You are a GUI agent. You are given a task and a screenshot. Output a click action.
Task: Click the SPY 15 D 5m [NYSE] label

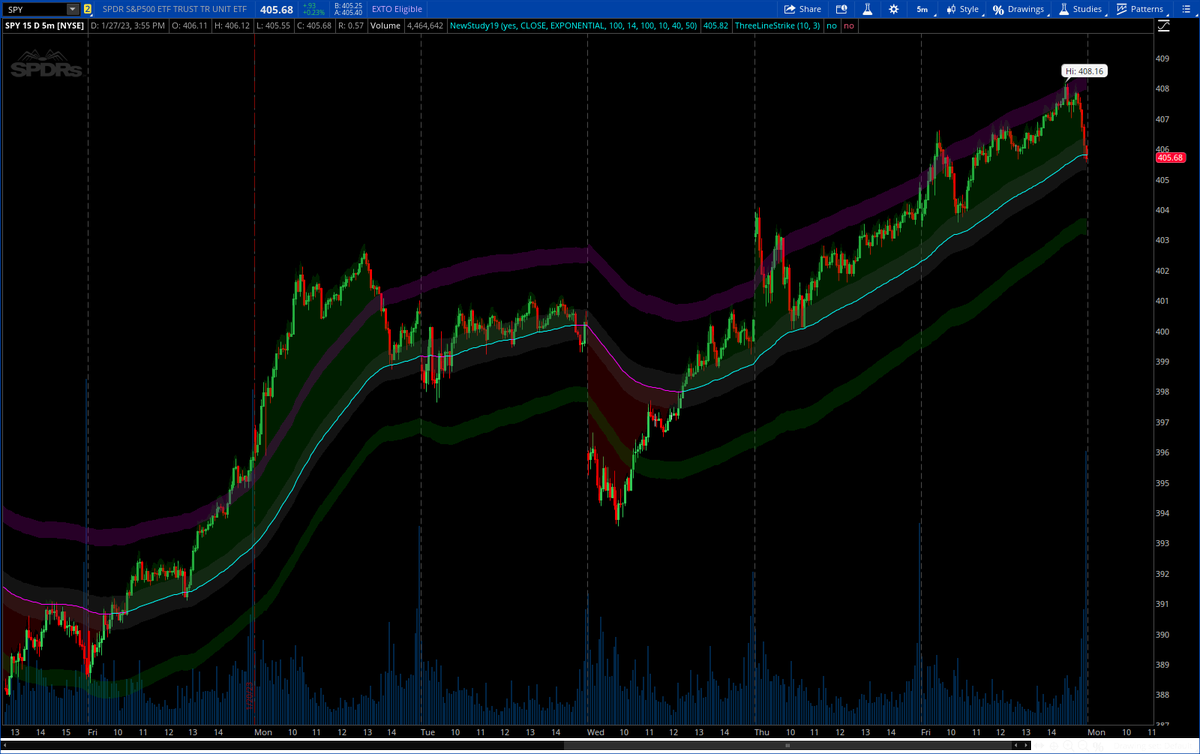tap(44, 24)
